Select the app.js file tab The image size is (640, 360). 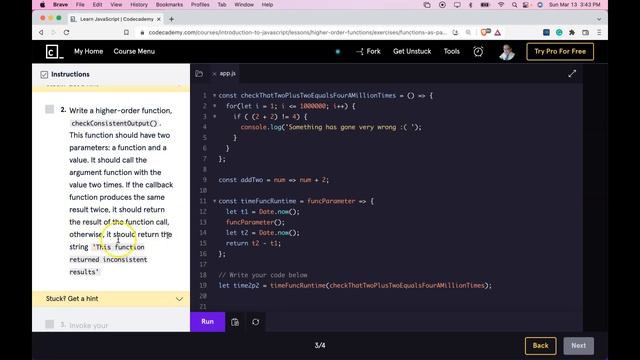(227, 73)
